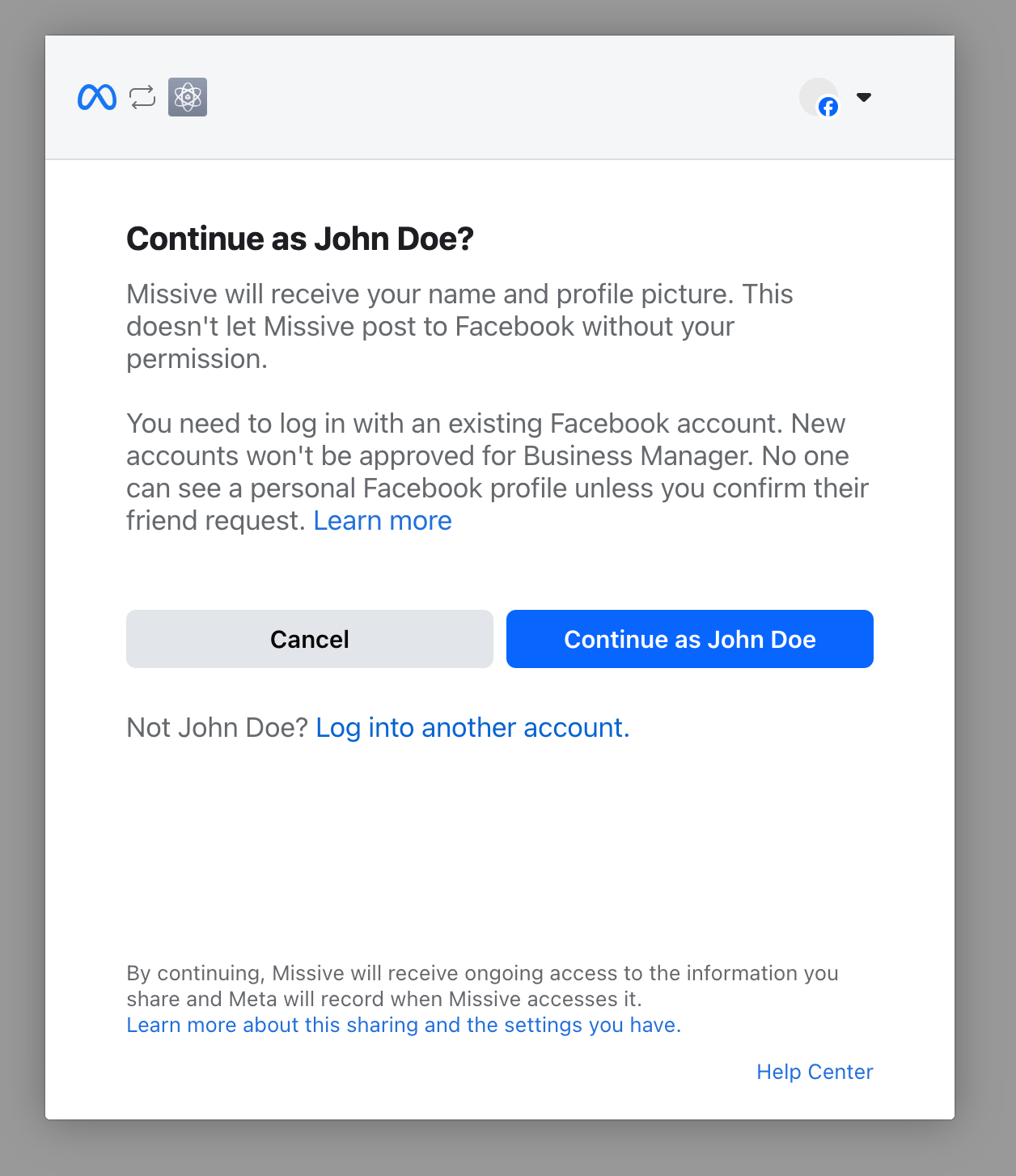This screenshot has height=1176, width=1016.
Task: Click the blue Facebook 'f' circle icon
Action: coord(828,108)
